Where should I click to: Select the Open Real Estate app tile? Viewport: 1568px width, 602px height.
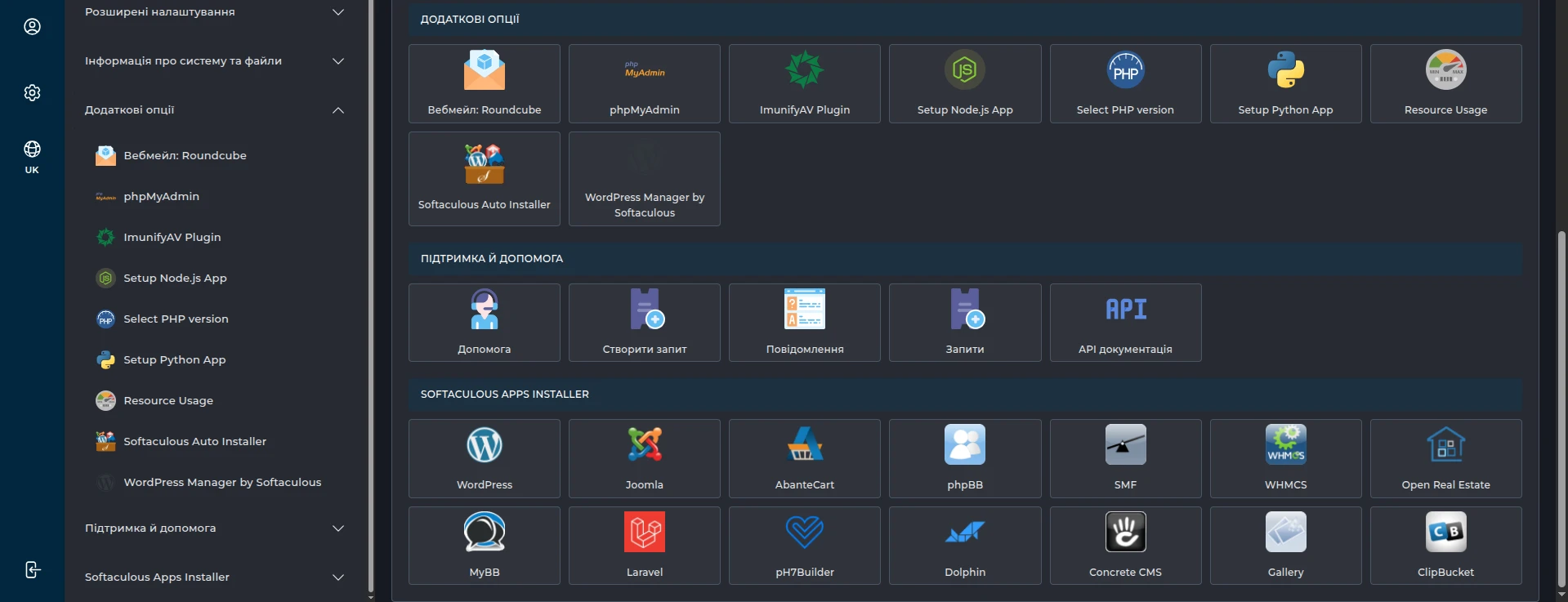click(1445, 458)
